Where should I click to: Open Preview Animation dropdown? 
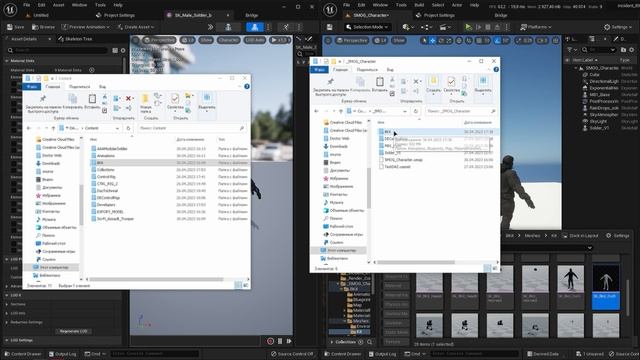85,27
